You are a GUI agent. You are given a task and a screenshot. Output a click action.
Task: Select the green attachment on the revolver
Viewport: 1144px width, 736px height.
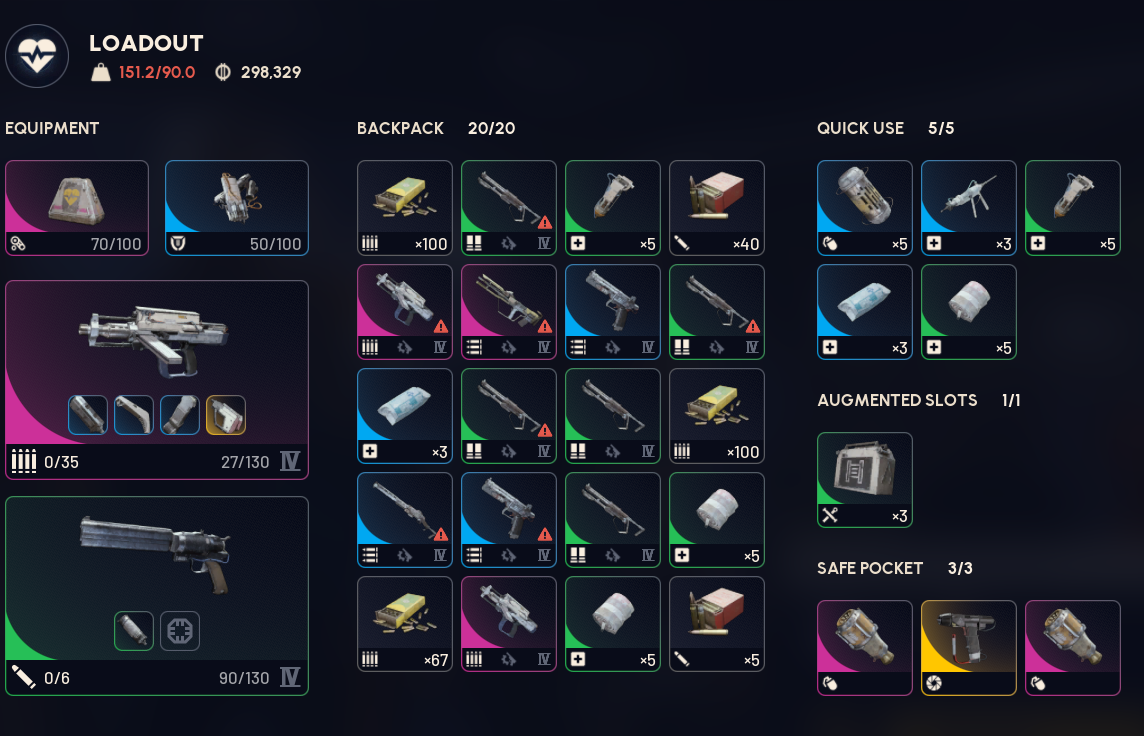134,631
